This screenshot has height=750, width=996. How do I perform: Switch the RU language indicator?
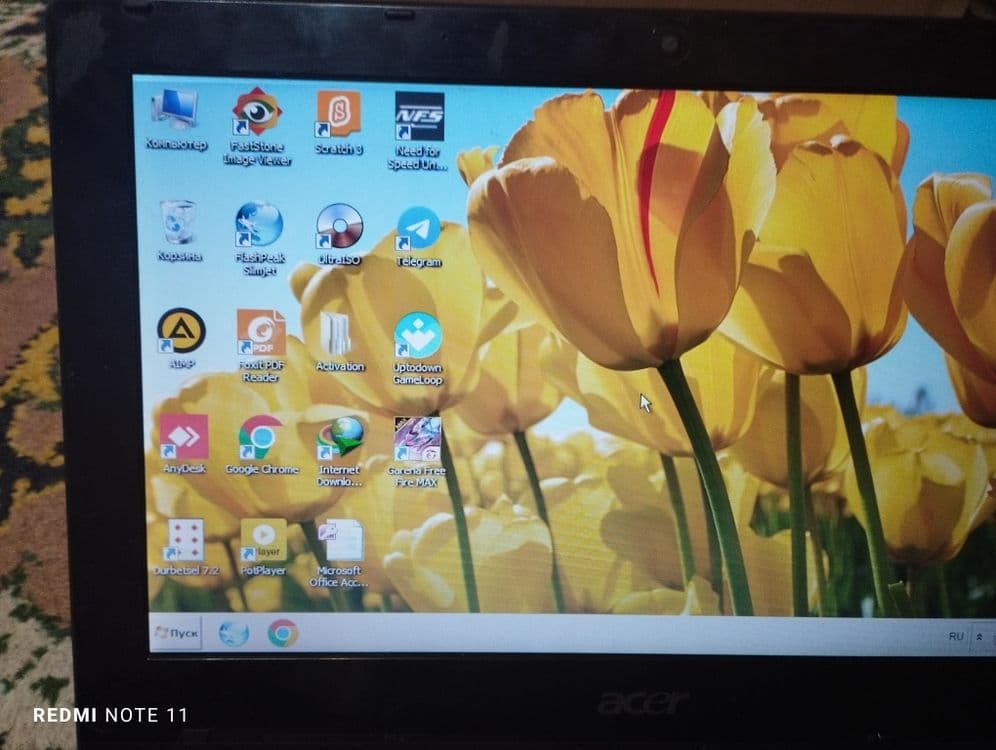pos(956,636)
